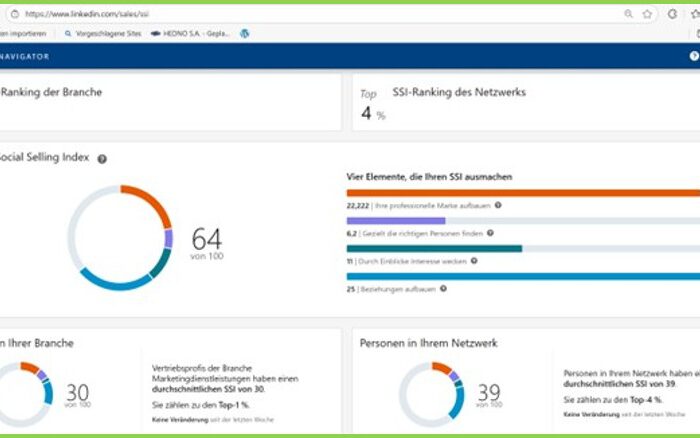Click the zoom magnifier icon in address bar

pos(628,14)
